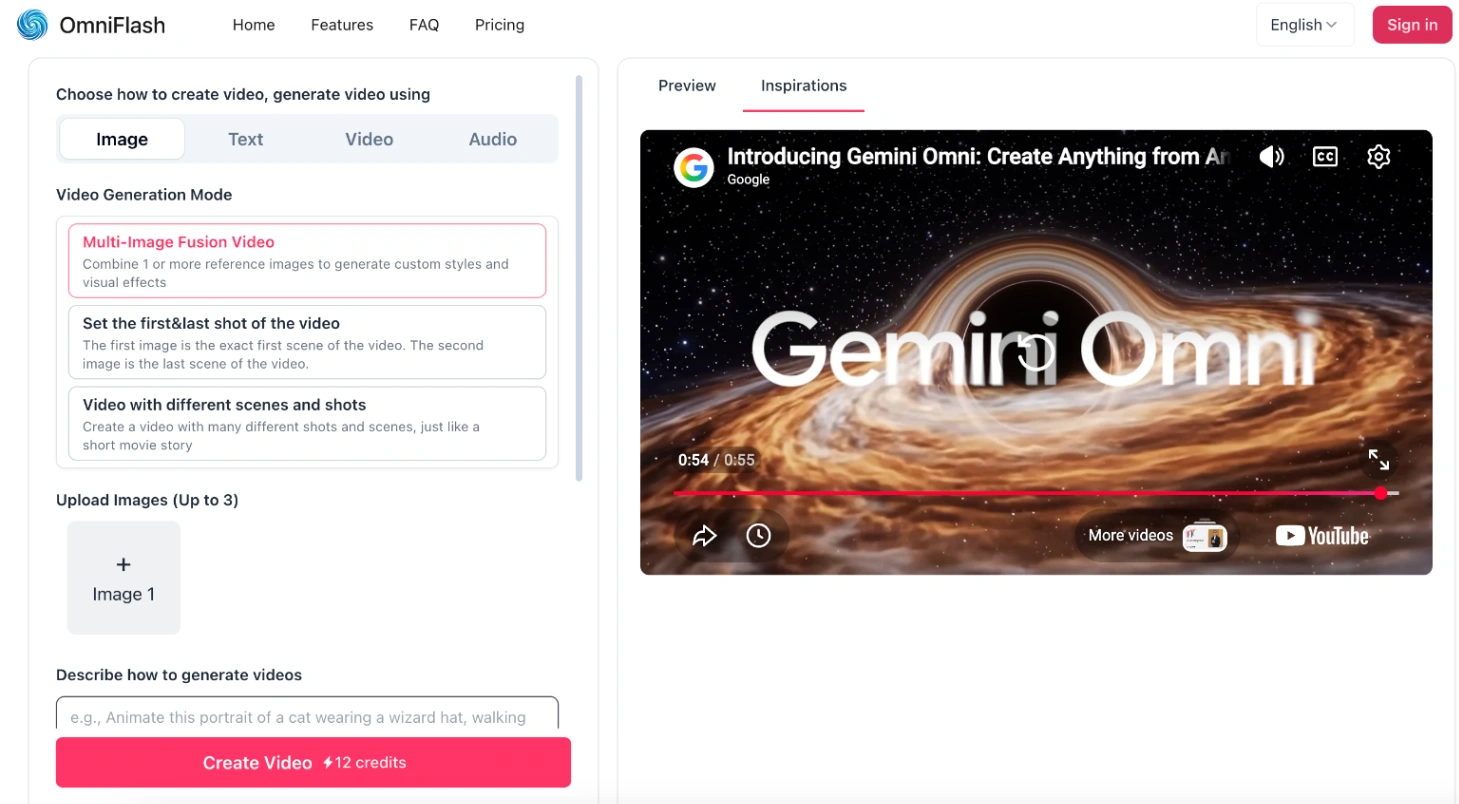Switch to the Inspirations tab
The image size is (1459, 804).
[804, 86]
